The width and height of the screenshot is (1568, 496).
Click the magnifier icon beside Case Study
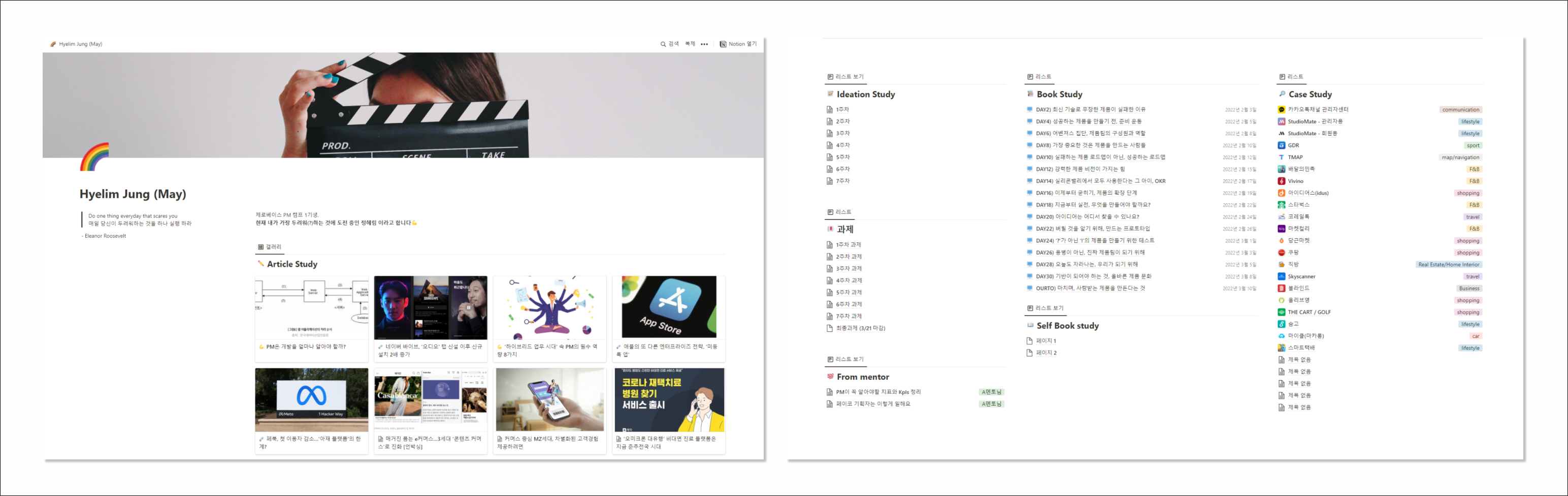coord(1282,94)
